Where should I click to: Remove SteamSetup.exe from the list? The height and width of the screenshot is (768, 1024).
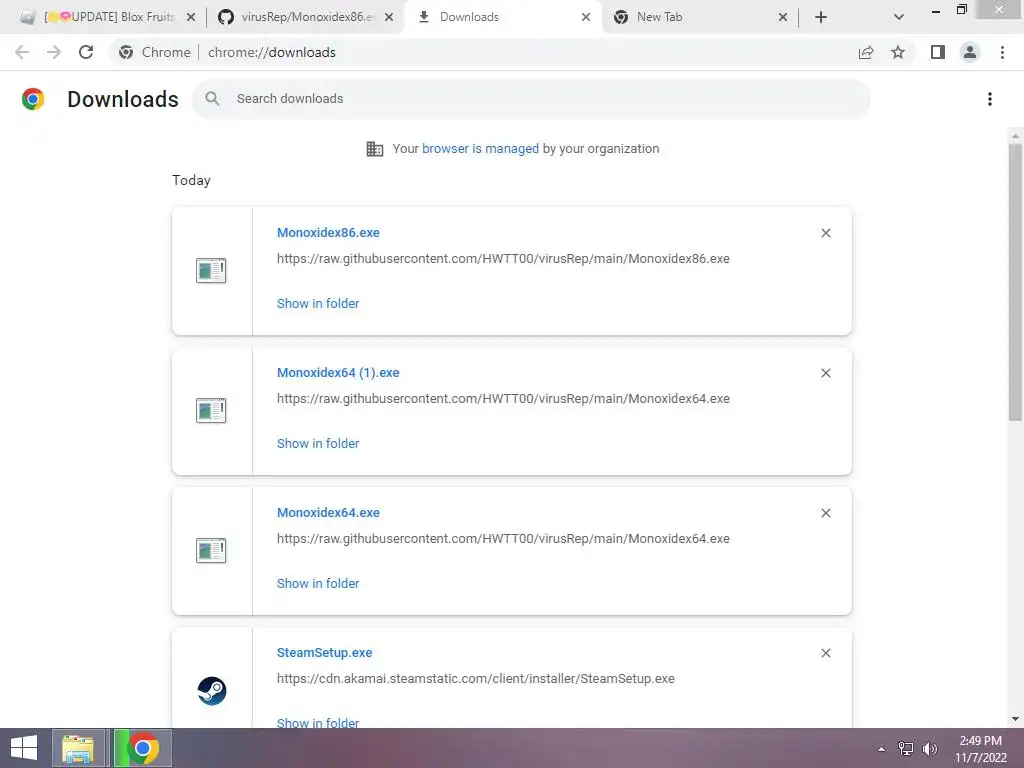click(x=825, y=653)
